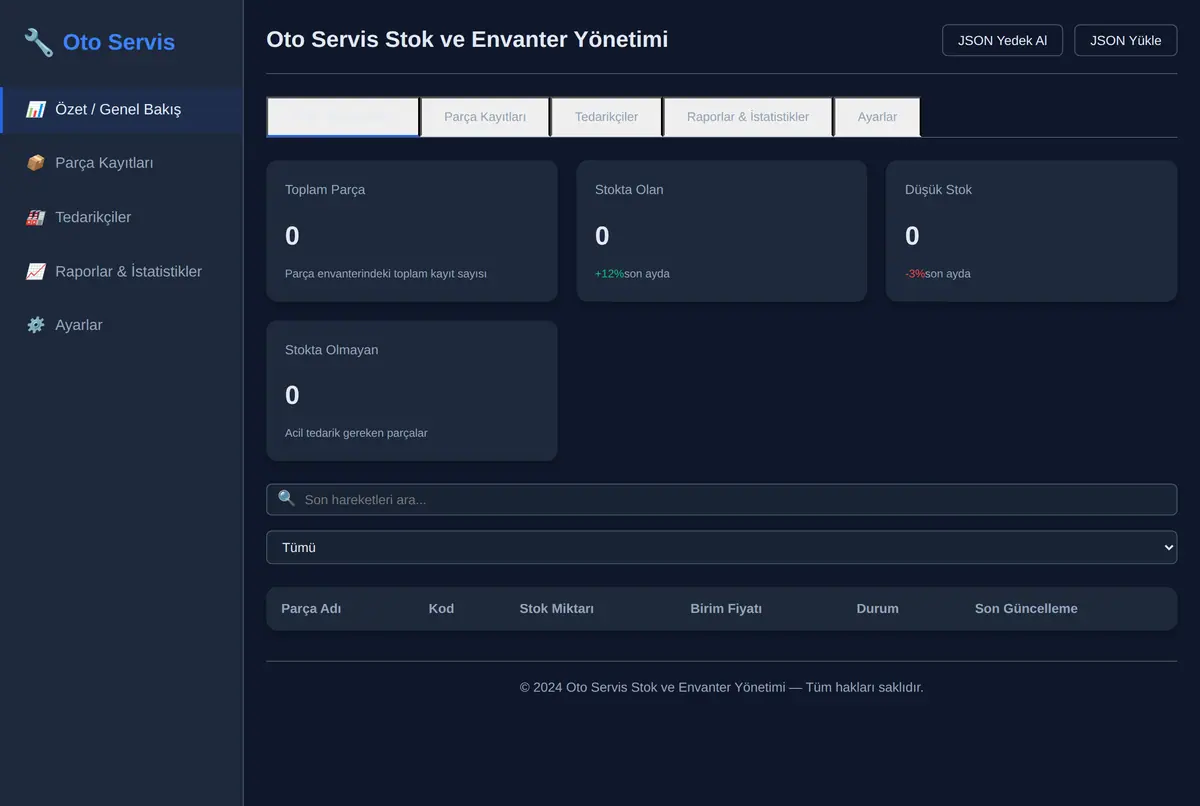Click the wrench logo icon beside Oto Servis
The image size is (1200, 806).
38,42
